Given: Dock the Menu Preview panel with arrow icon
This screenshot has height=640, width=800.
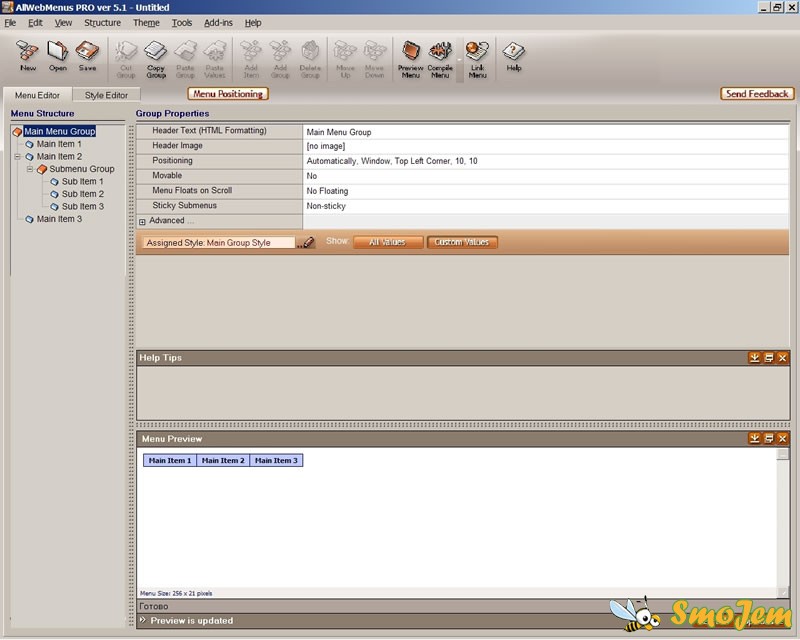Looking at the screenshot, I should pos(755,438).
